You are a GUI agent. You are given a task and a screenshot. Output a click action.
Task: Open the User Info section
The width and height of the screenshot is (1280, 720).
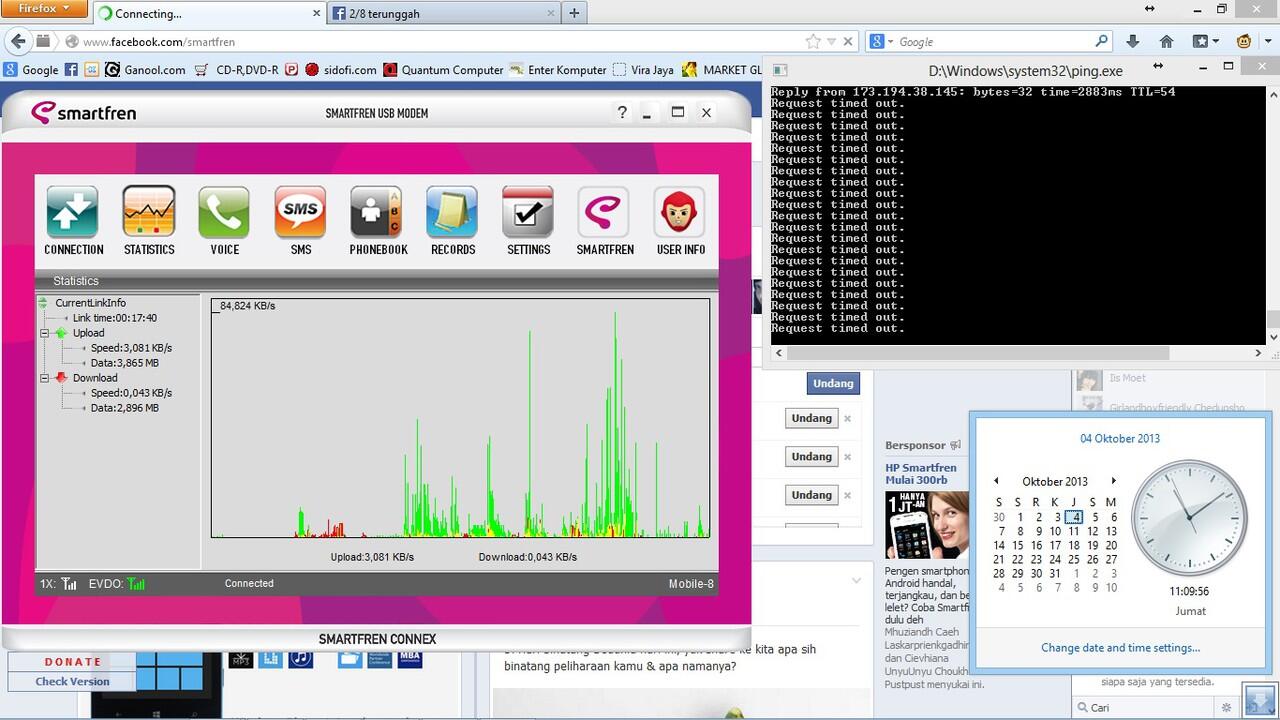[x=681, y=221]
